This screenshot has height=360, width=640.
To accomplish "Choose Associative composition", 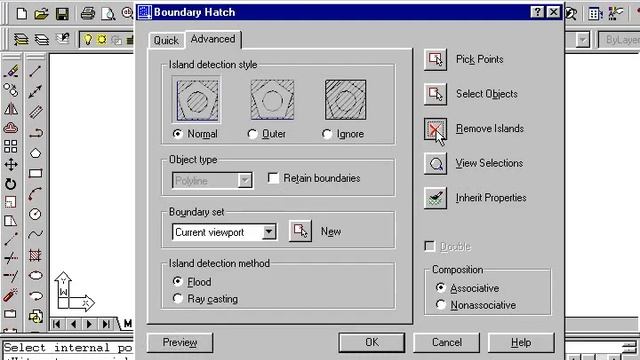I will pyautogui.click(x=440, y=288).
